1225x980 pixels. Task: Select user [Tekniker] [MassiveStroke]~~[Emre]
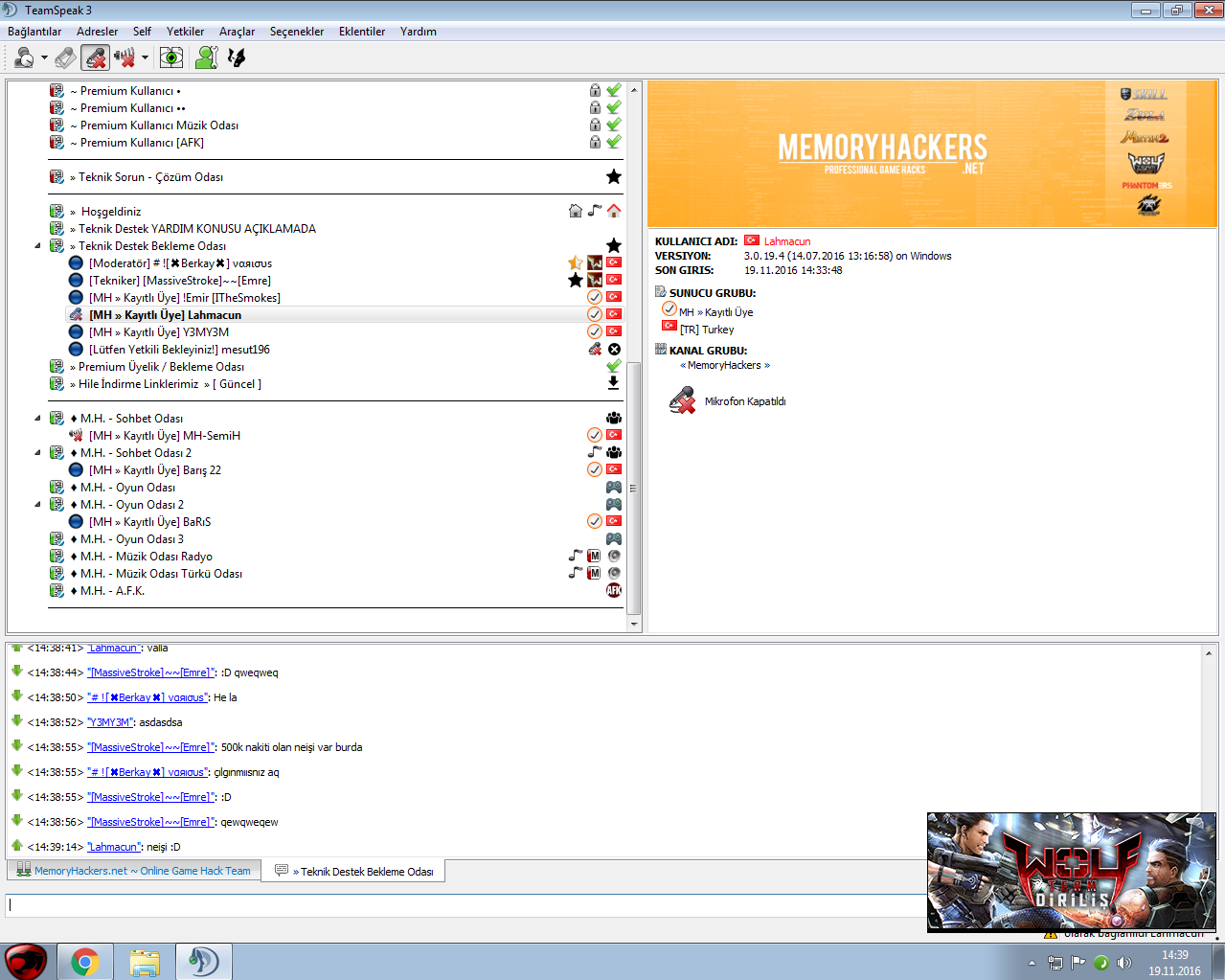180,281
